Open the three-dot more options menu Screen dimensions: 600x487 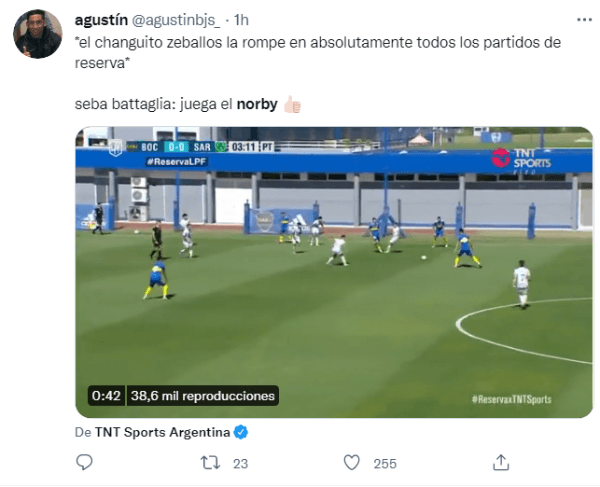[x=584, y=20]
